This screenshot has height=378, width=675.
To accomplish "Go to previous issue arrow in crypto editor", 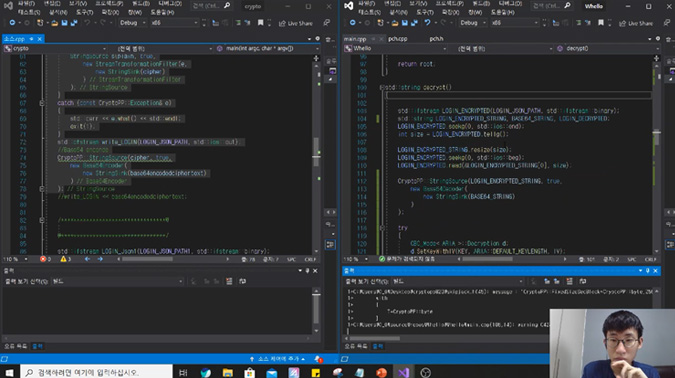I will [x=87, y=259].
